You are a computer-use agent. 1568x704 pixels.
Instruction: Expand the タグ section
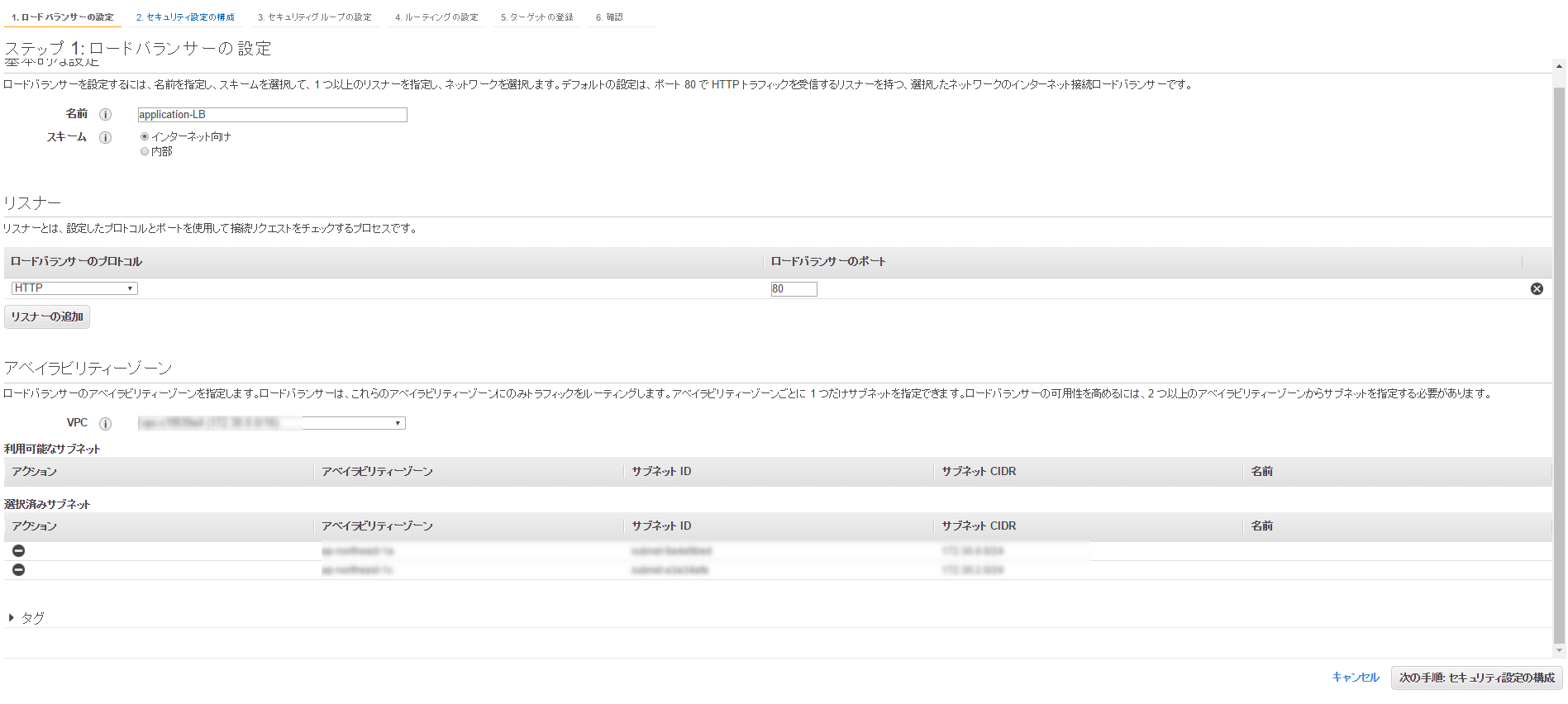click(26, 618)
